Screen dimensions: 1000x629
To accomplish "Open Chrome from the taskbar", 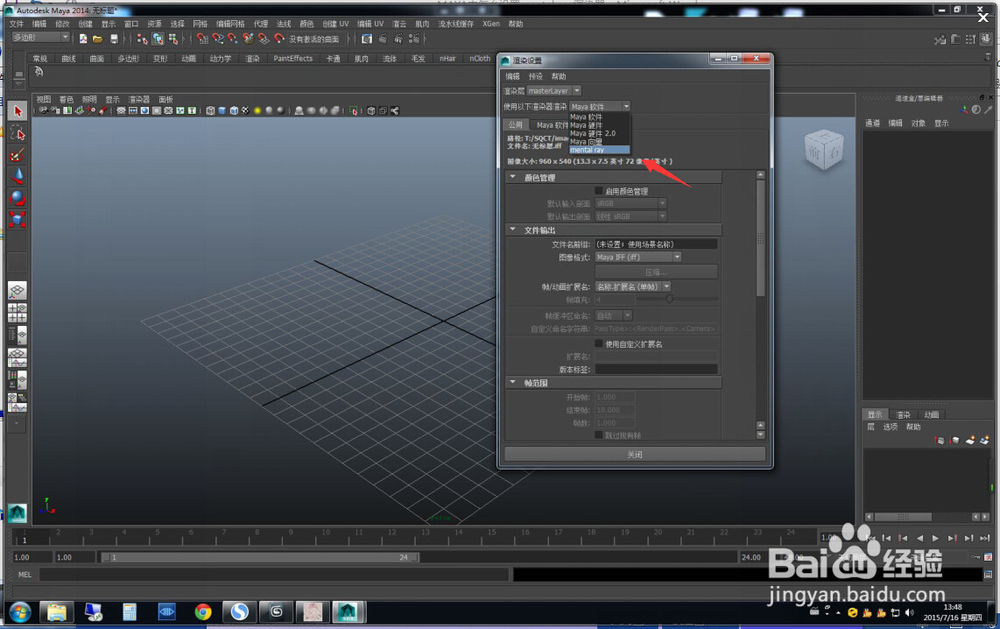I will tap(203, 612).
